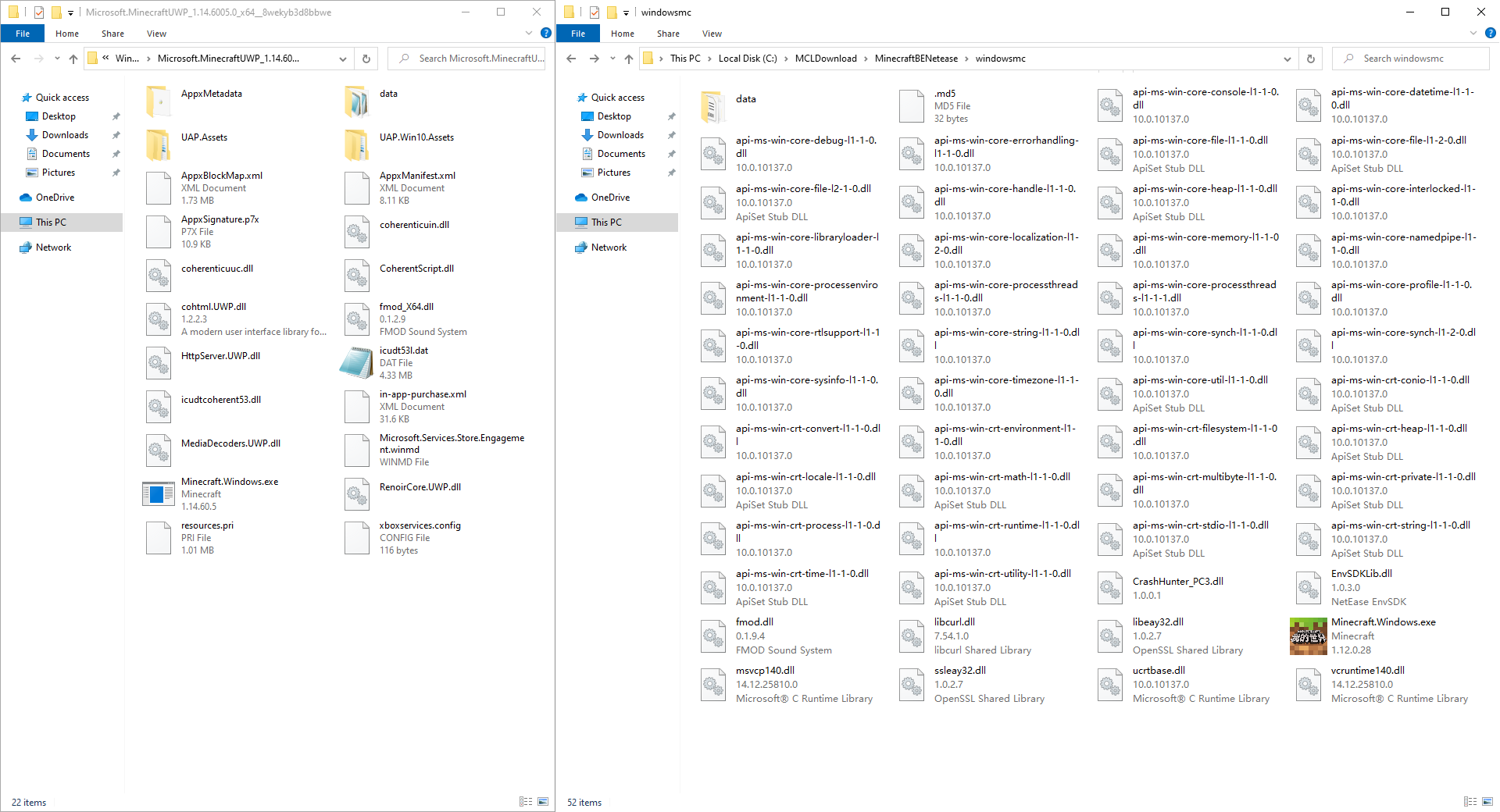Navigate to MinecraftBENetease breadcrumb
This screenshot has height=812, width=1500.
[916, 59]
